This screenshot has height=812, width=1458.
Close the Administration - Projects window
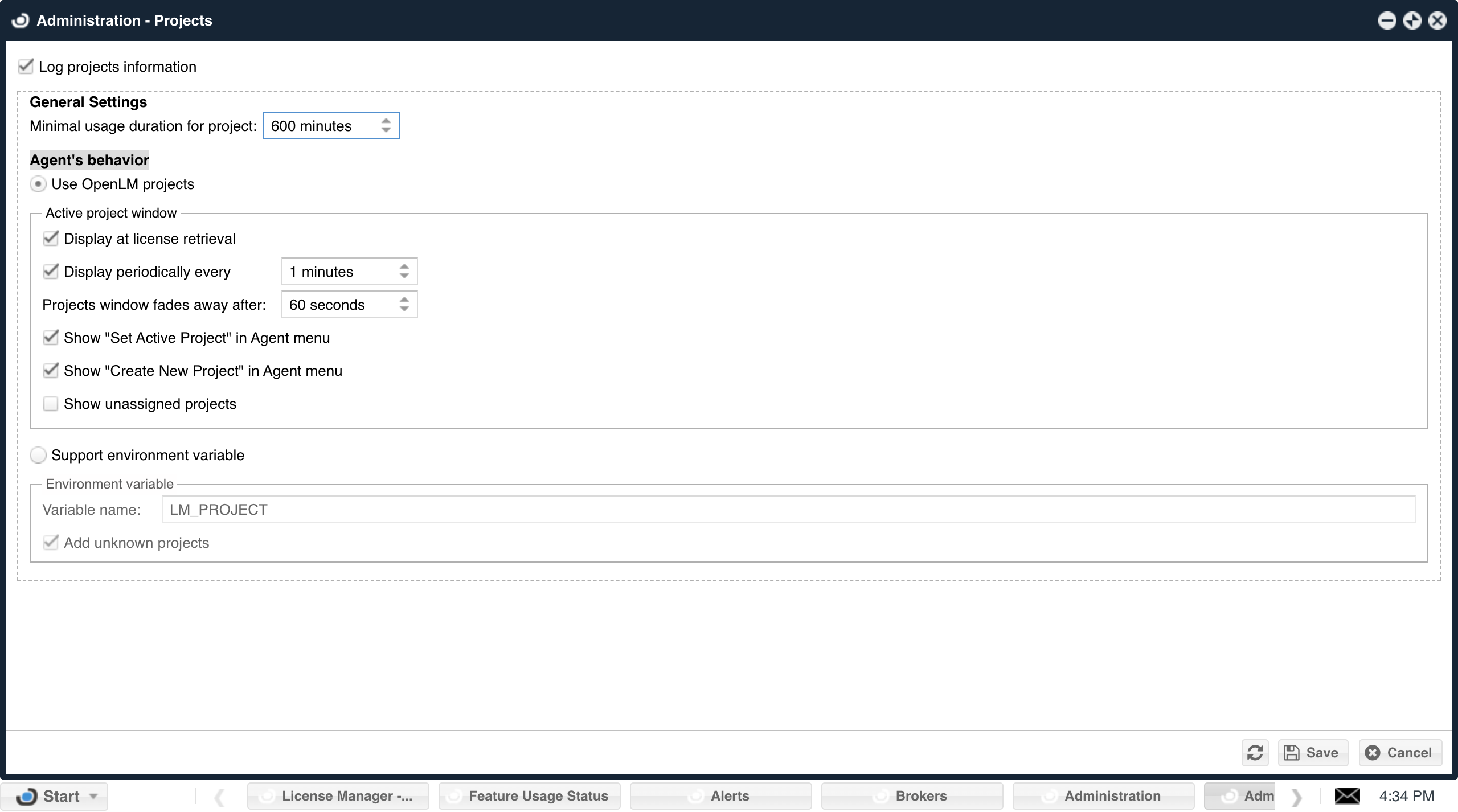tap(1437, 20)
